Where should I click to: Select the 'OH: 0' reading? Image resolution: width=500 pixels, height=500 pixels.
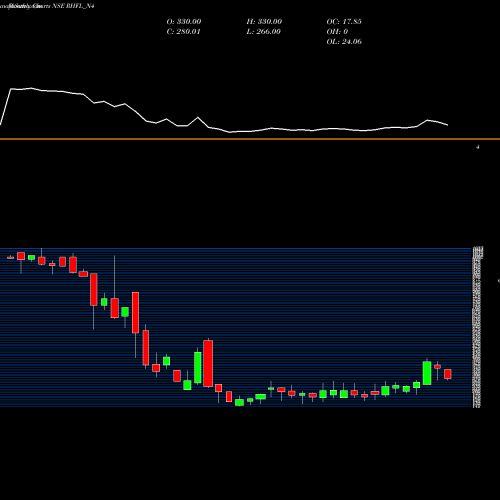[x=337, y=31]
